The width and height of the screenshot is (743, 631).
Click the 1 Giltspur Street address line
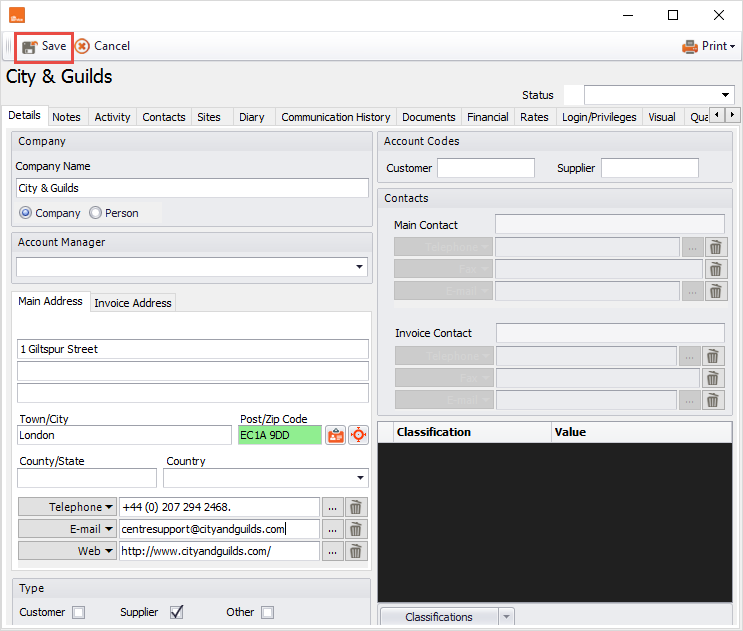click(x=193, y=349)
